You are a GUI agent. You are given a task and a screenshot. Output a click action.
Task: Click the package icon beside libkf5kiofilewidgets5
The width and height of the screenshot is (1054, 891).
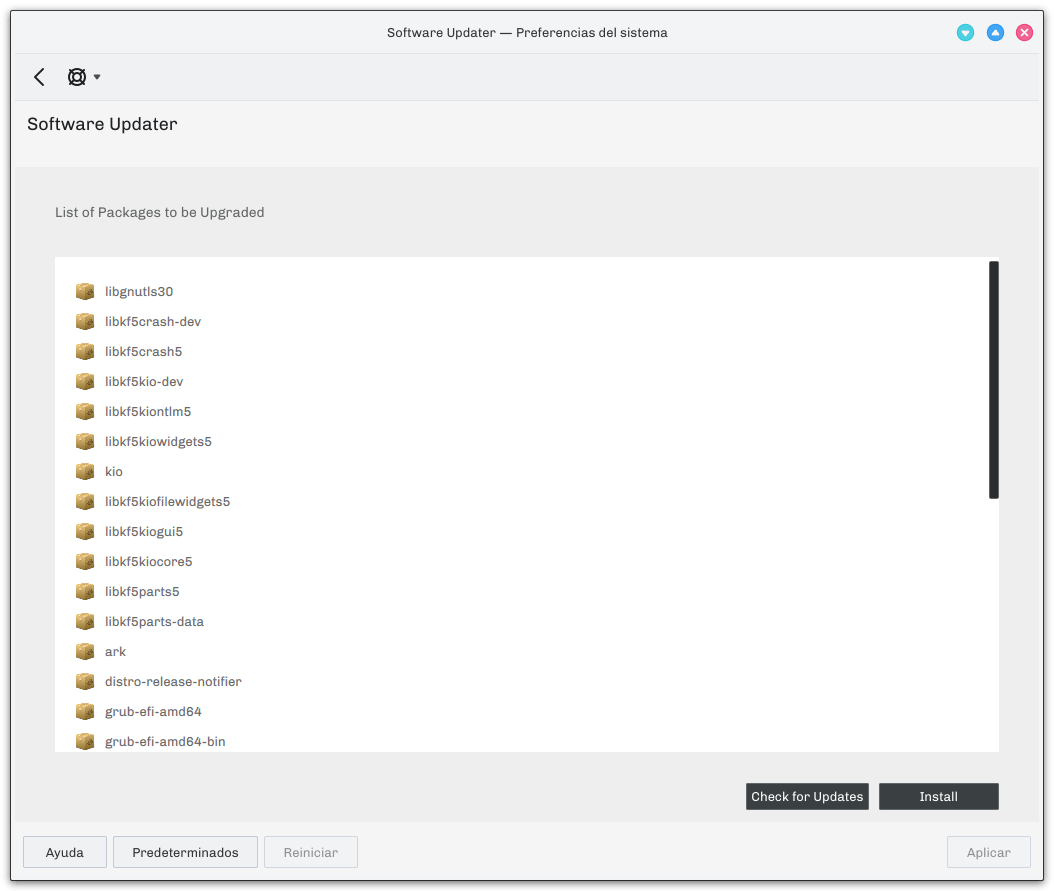pyautogui.click(x=85, y=502)
